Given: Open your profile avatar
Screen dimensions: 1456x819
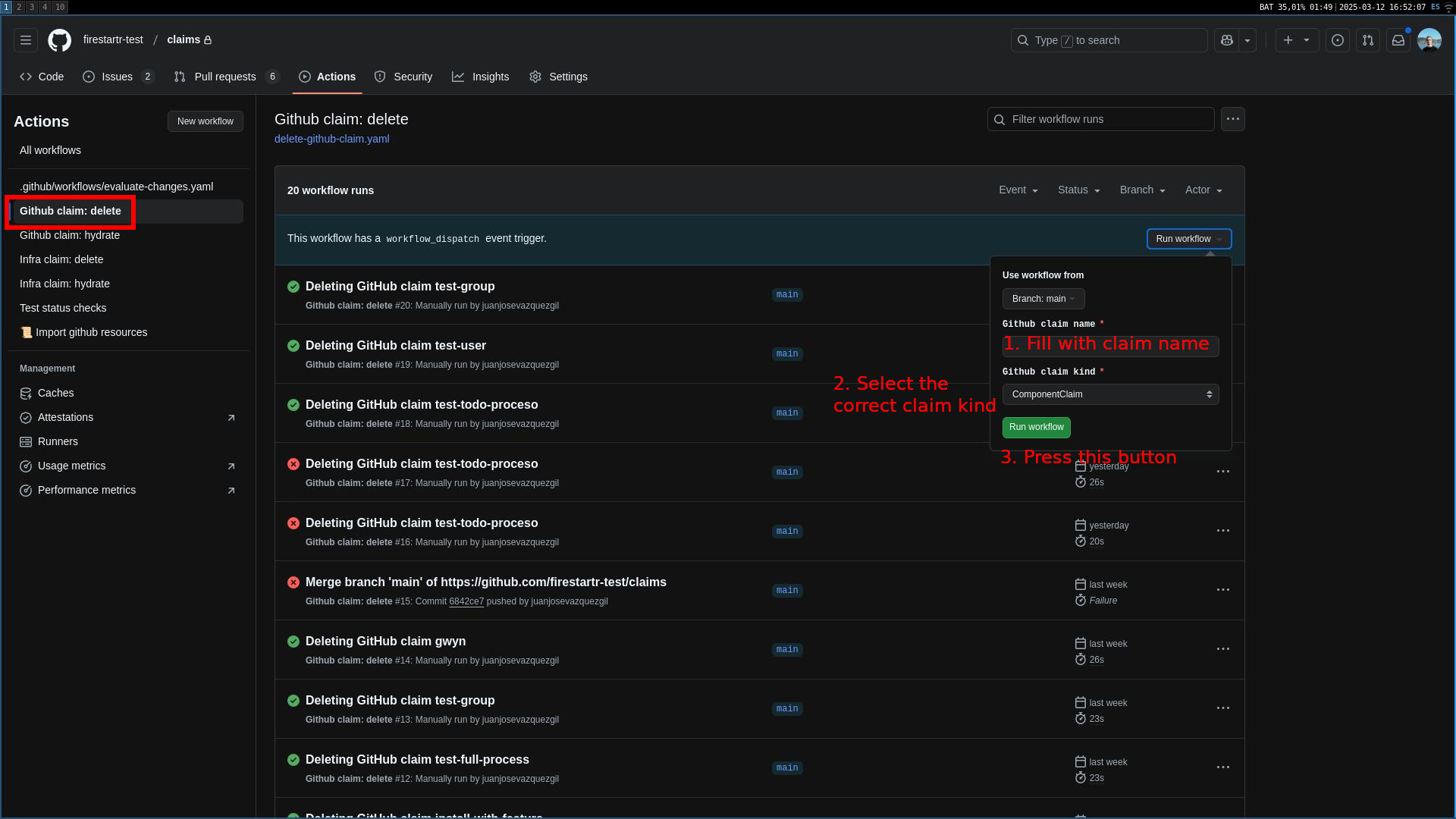Looking at the screenshot, I should tap(1429, 40).
